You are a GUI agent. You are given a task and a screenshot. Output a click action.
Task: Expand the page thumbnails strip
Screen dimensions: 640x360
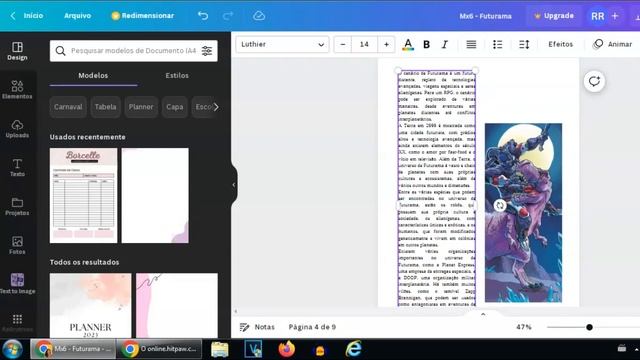coord(483,314)
